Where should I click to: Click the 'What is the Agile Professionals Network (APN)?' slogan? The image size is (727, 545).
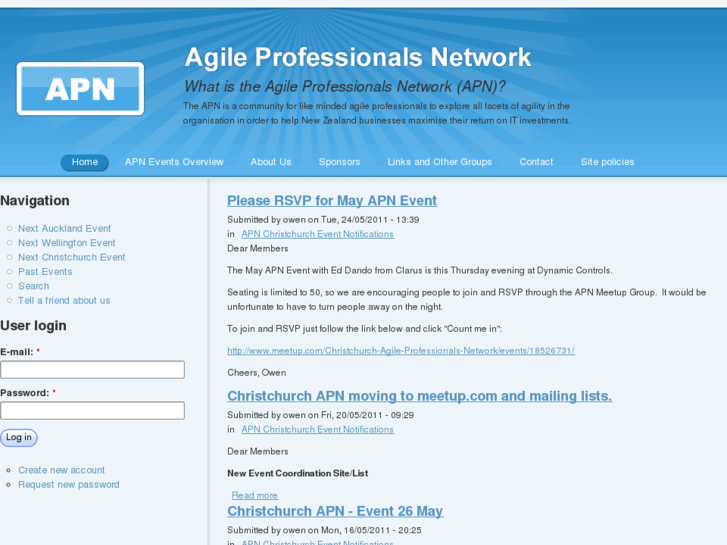click(344, 86)
